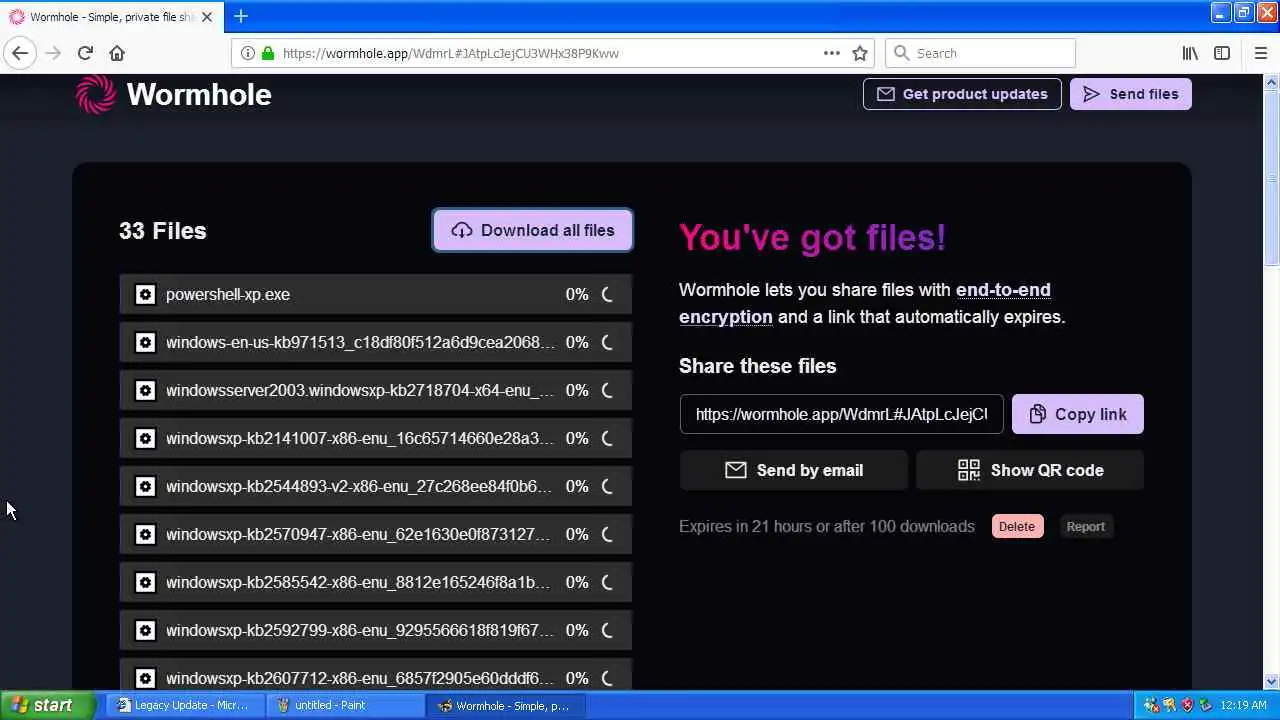Click the 33 Files heading
This screenshot has height=720, width=1280.
[162, 231]
